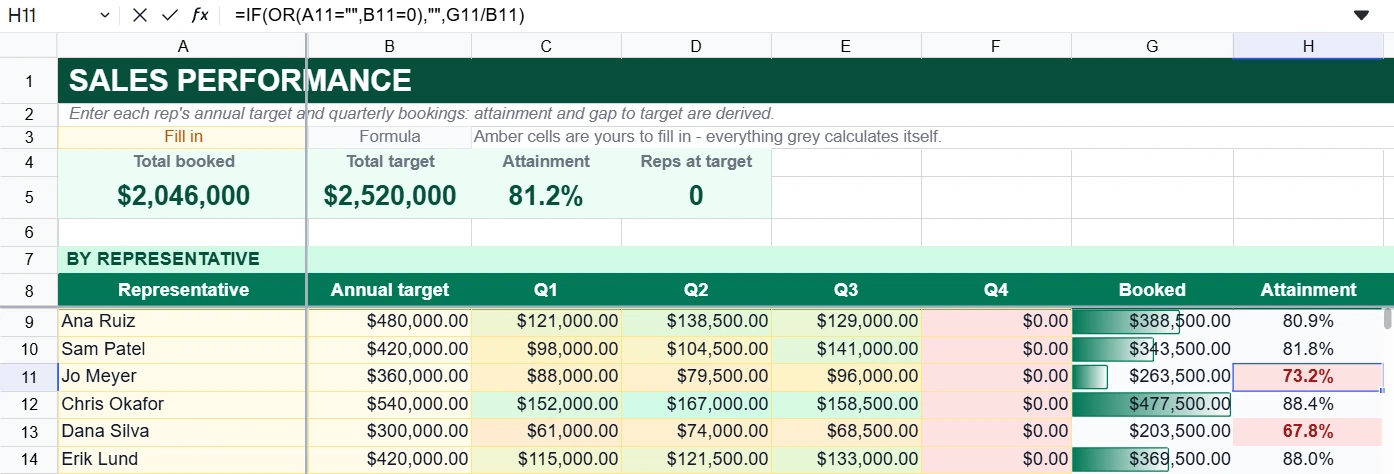Select Erik Lund's attainment 88.0%
The image size is (1394, 474).
coord(1308,459)
